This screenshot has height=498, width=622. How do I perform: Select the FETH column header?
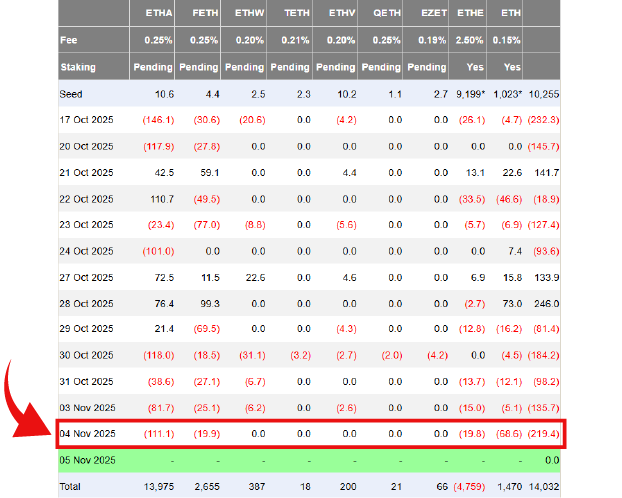pyautogui.click(x=204, y=12)
